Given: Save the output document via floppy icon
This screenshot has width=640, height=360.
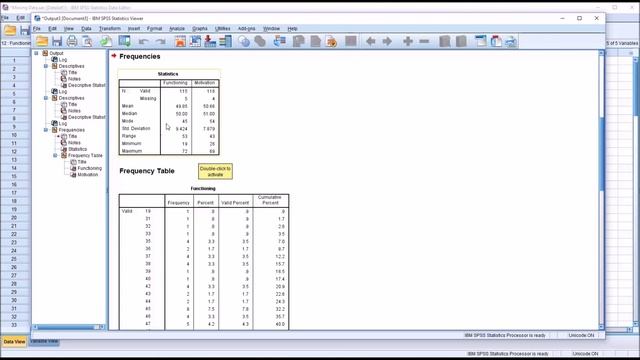Looking at the screenshot, I should pyautogui.click(x=57, y=41).
